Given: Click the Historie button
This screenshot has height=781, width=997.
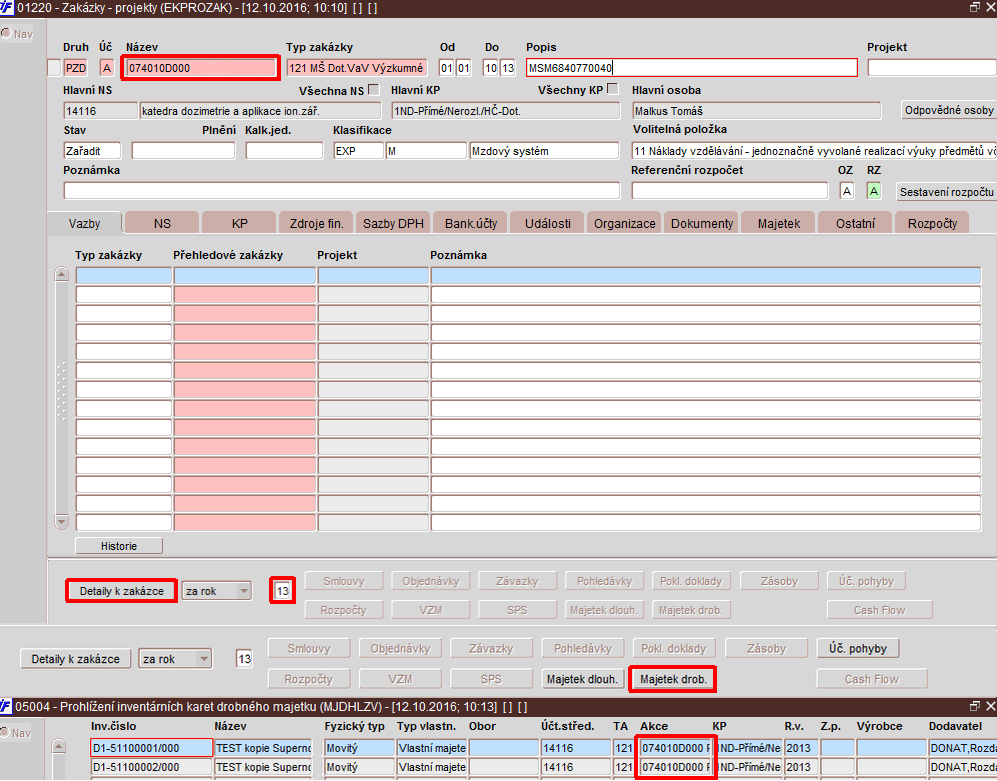Looking at the screenshot, I should pos(119,546).
